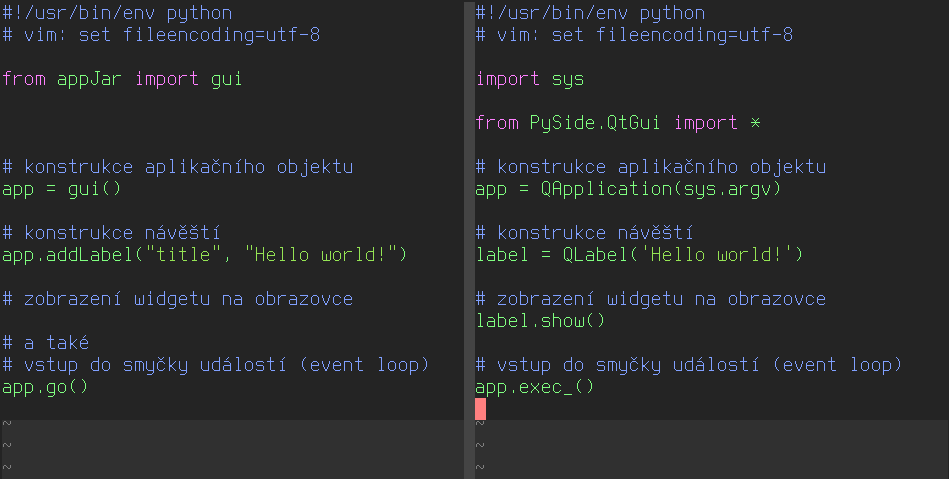Viewport: 949px width, 479px height.
Task: Click the QApplication(sys.argv) assignment line
Action: pos(628,189)
